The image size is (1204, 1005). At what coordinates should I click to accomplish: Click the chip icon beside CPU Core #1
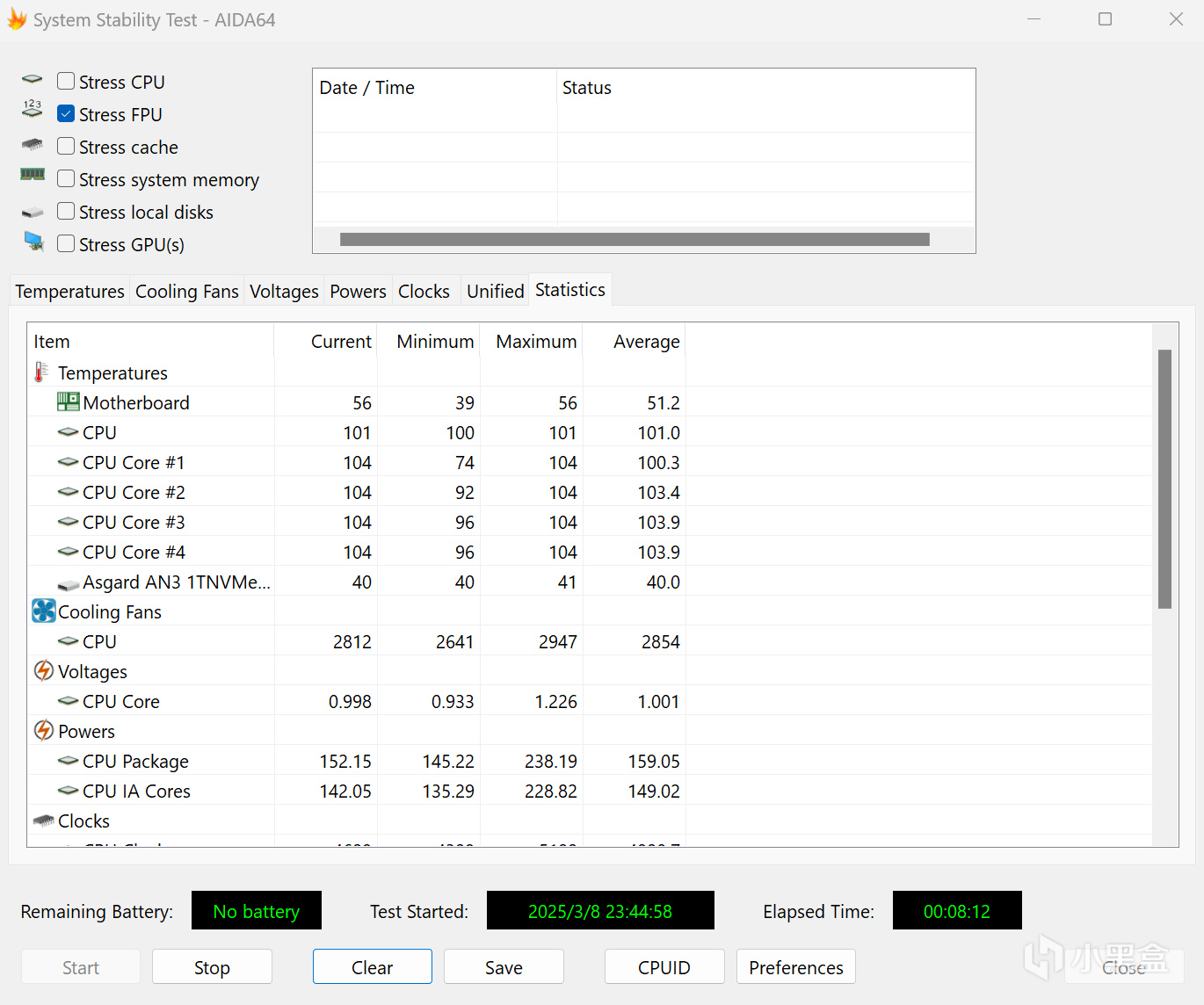pos(69,462)
